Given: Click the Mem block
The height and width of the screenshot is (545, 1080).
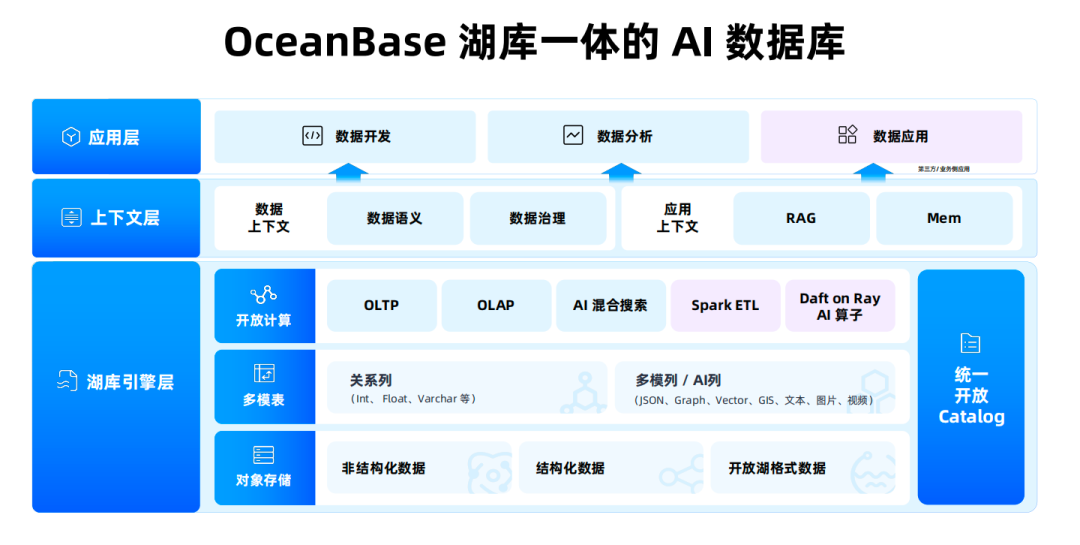Looking at the screenshot, I should (944, 218).
